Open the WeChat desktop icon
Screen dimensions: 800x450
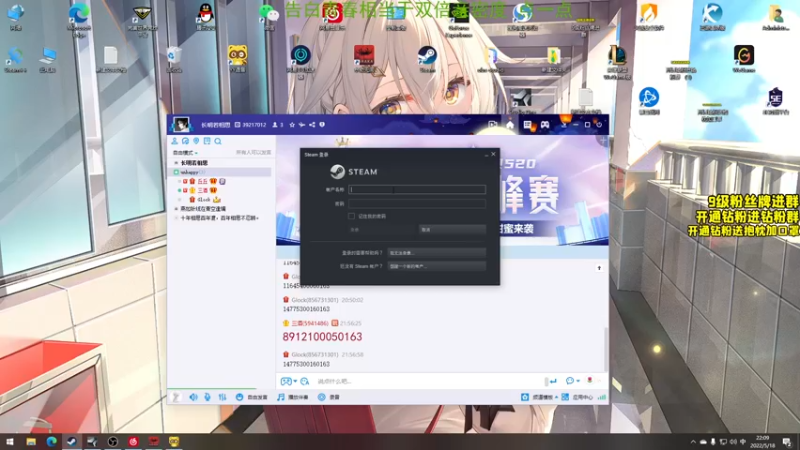pos(268,17)
